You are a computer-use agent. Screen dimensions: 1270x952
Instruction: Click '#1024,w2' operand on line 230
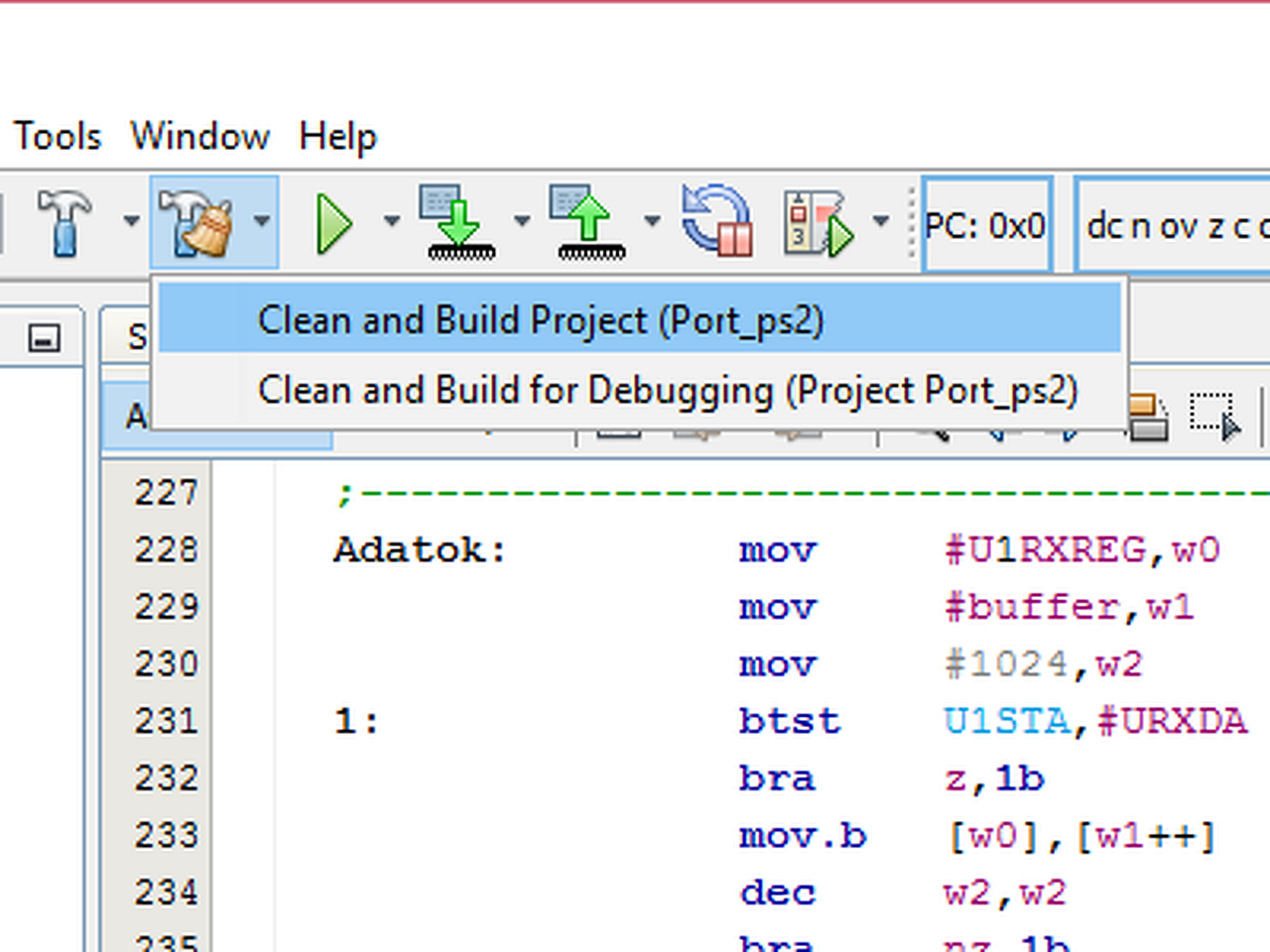point(1044,664)
